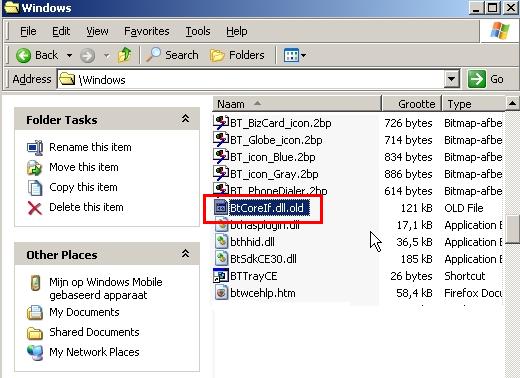Click the My Documents folder icon

click(x=35, y=313)
